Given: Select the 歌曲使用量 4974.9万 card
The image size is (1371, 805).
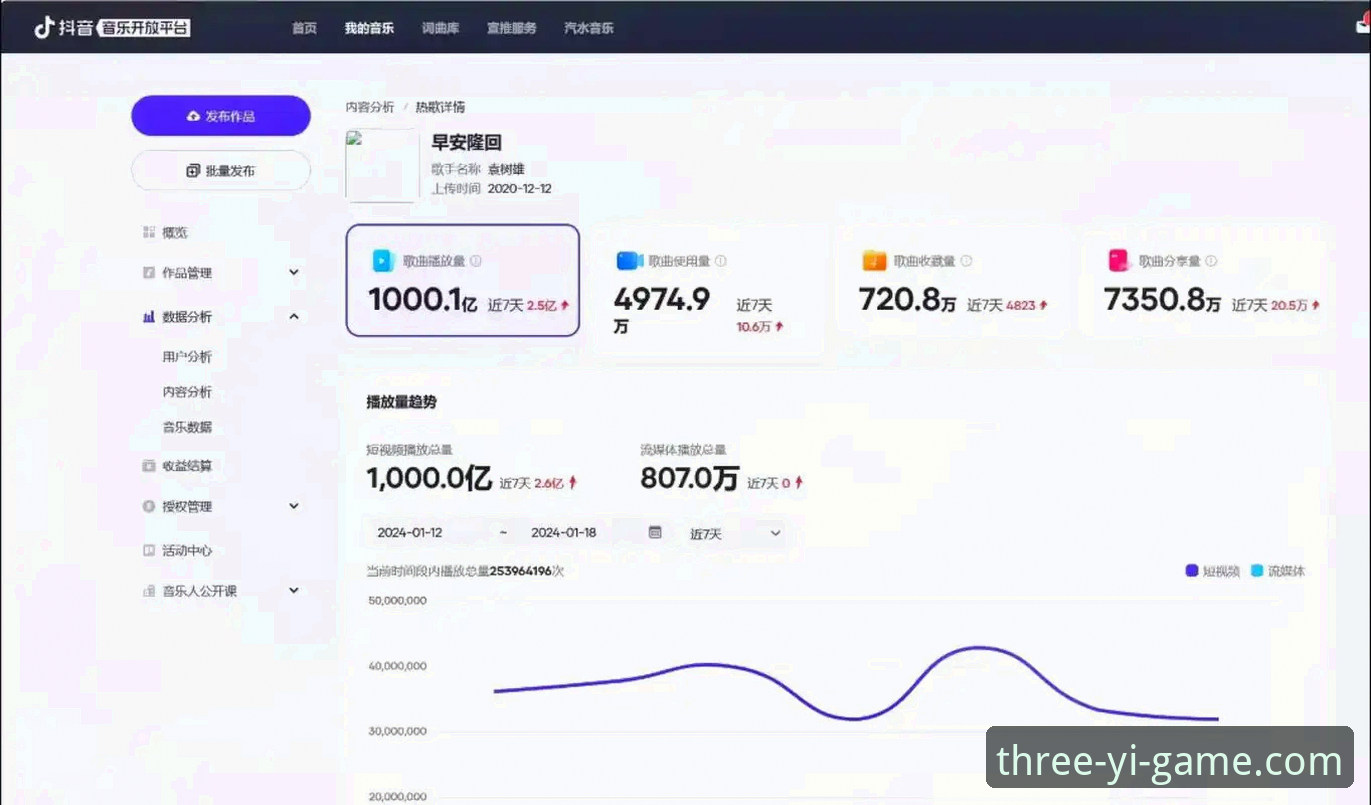Looking at the screenshot, I should coord(708,289).
